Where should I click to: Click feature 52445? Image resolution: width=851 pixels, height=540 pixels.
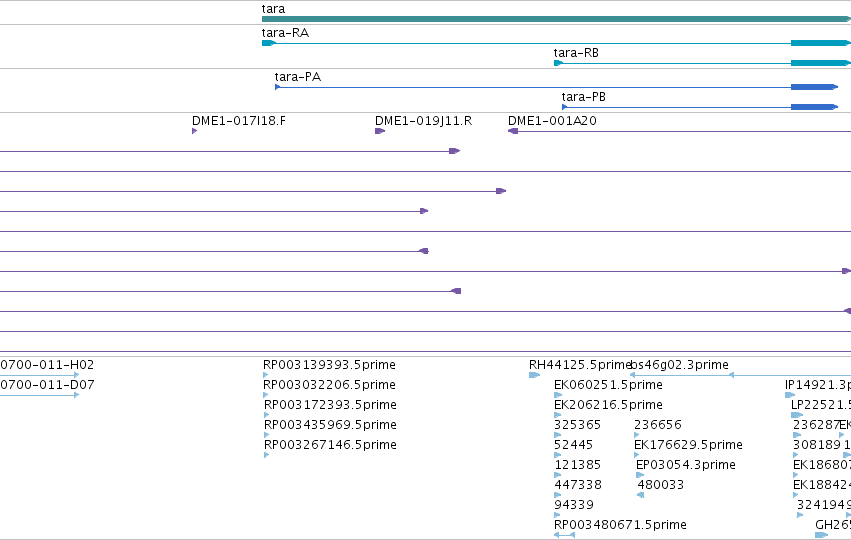tap(557, 455)
